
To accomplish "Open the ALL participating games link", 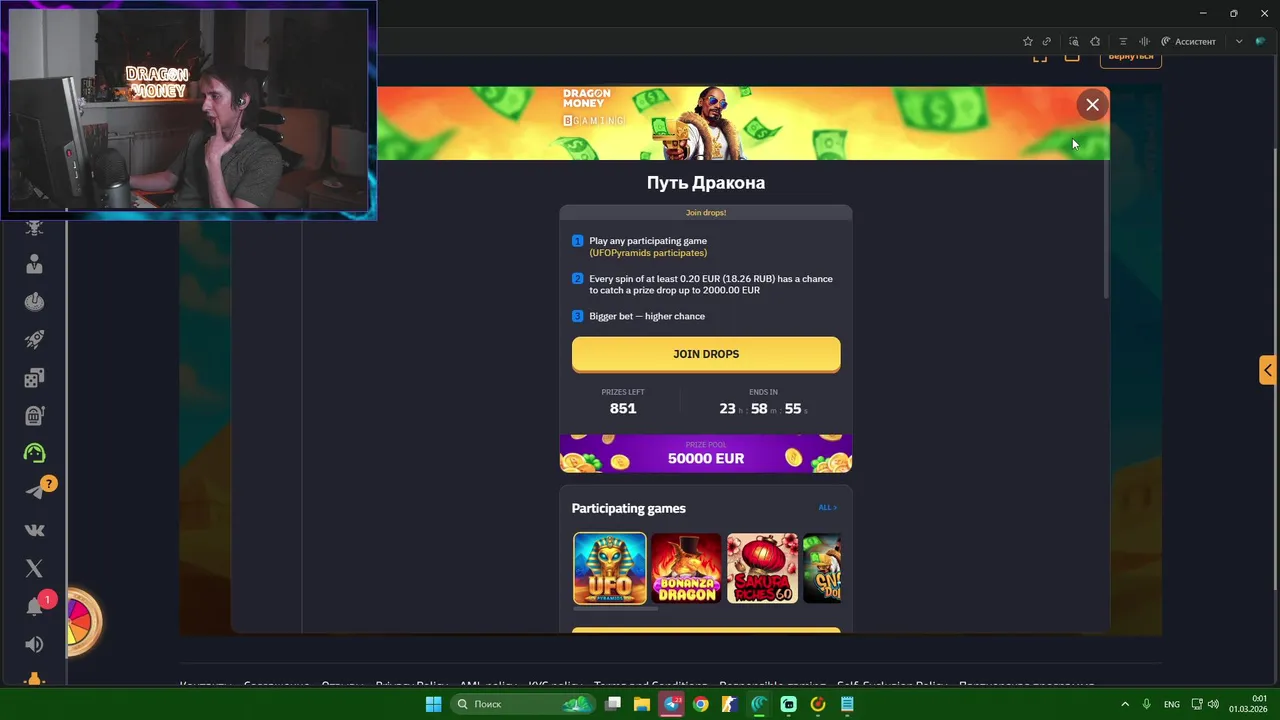I will pos(827,508).
